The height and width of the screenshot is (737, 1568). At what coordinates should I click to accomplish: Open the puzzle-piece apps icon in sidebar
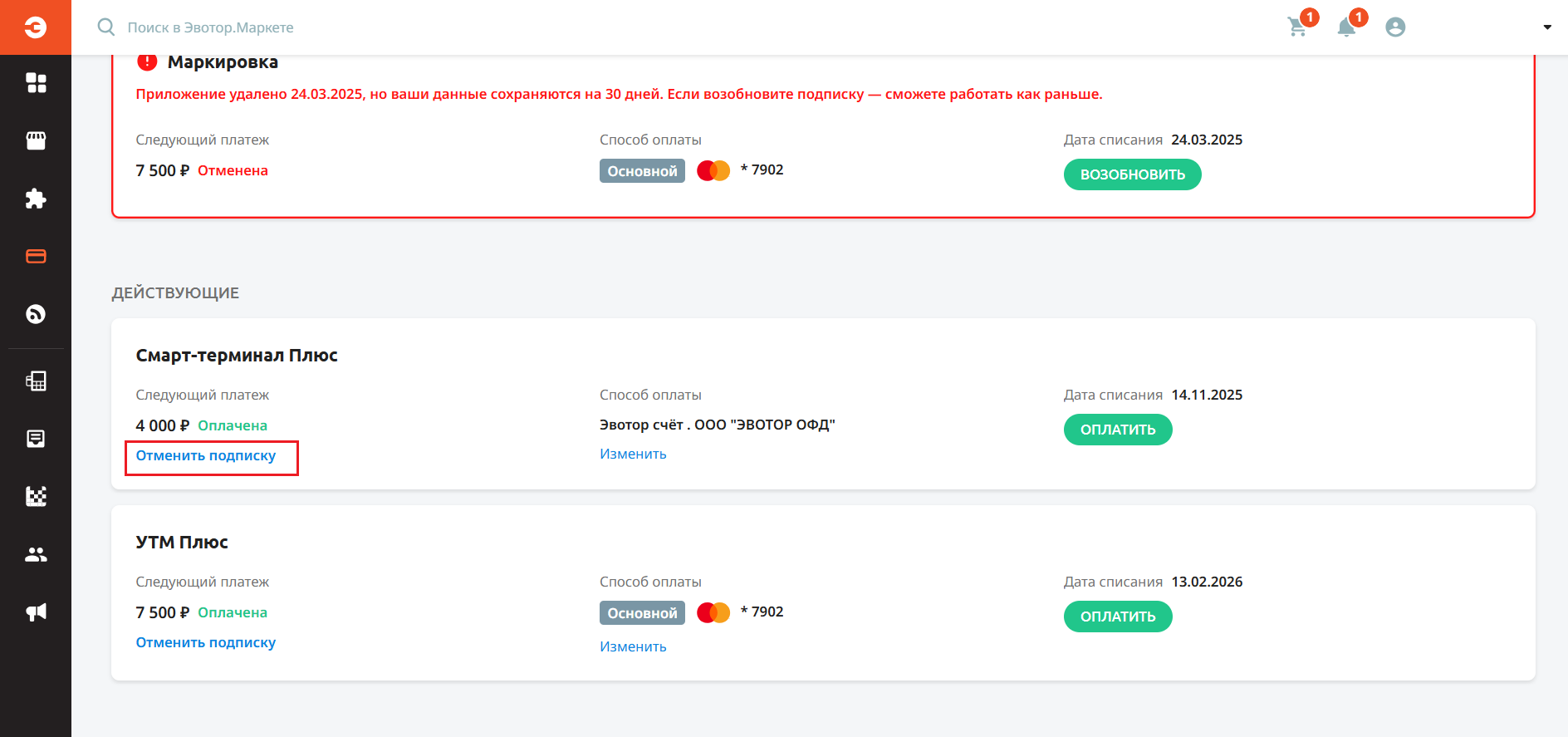pos(36,199)
